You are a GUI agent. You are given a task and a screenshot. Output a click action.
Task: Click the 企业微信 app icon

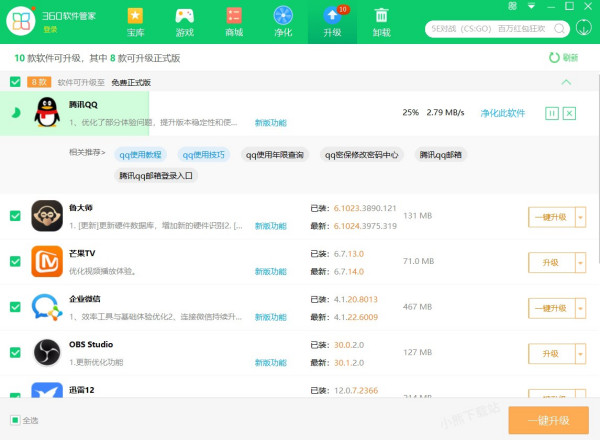(x=47, y=307)
